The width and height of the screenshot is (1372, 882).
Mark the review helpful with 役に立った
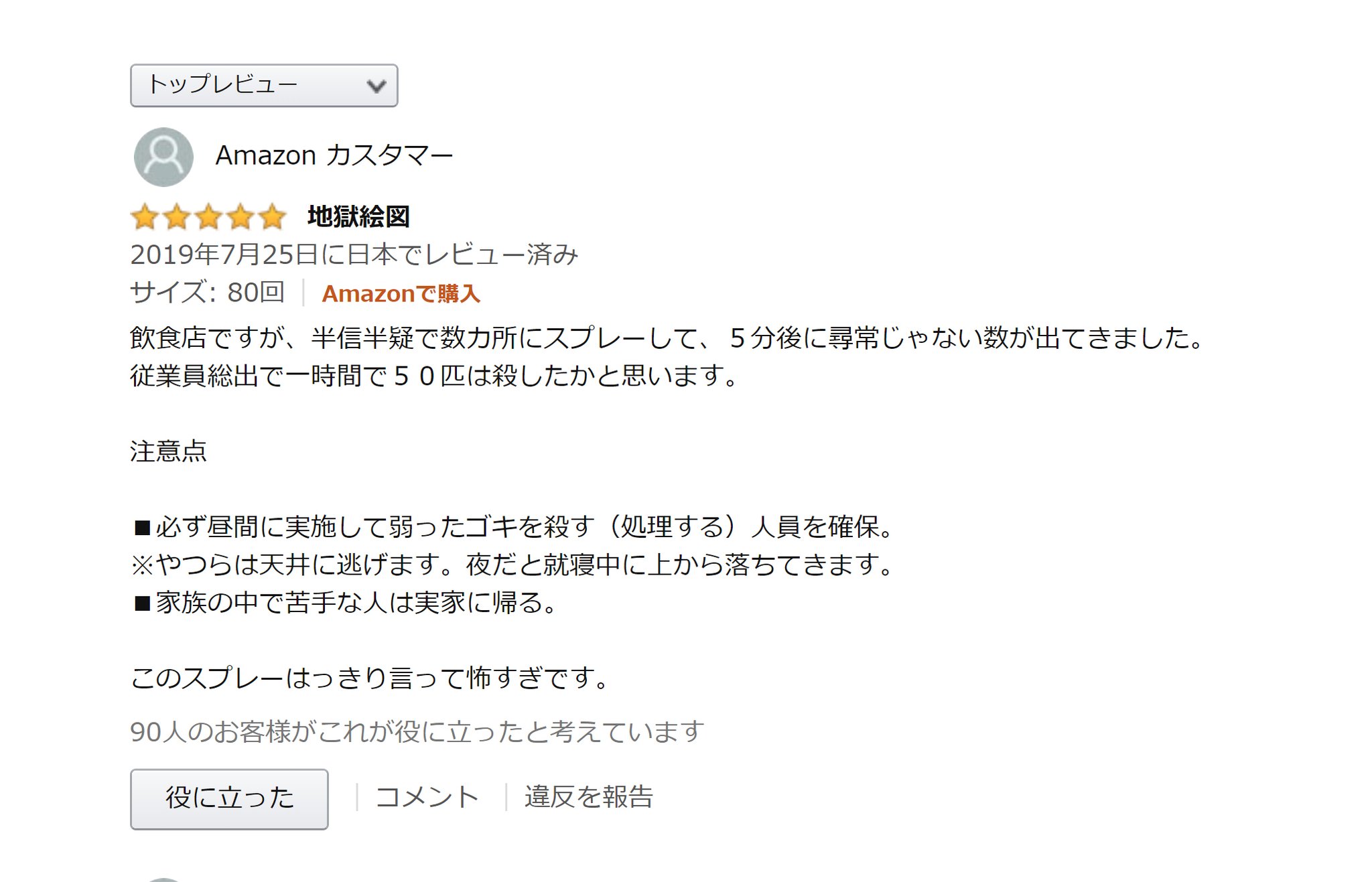(x=229, y=799)
